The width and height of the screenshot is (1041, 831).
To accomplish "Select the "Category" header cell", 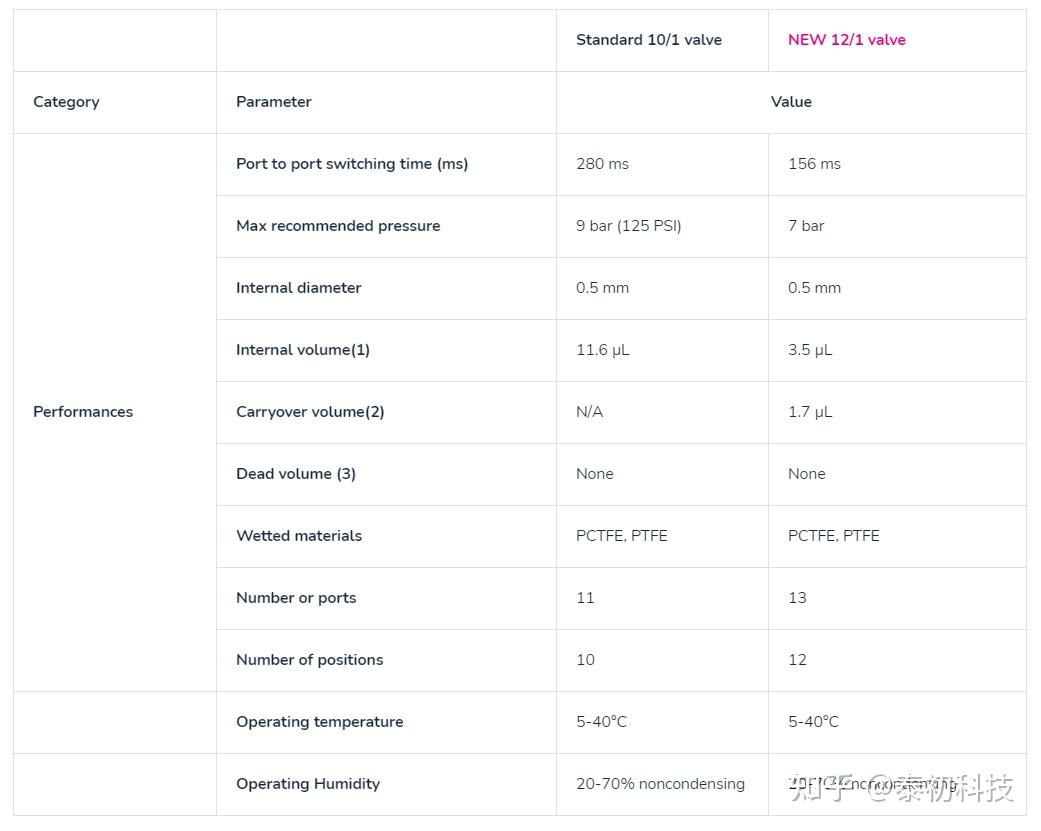I will click(x=66, y=102).
